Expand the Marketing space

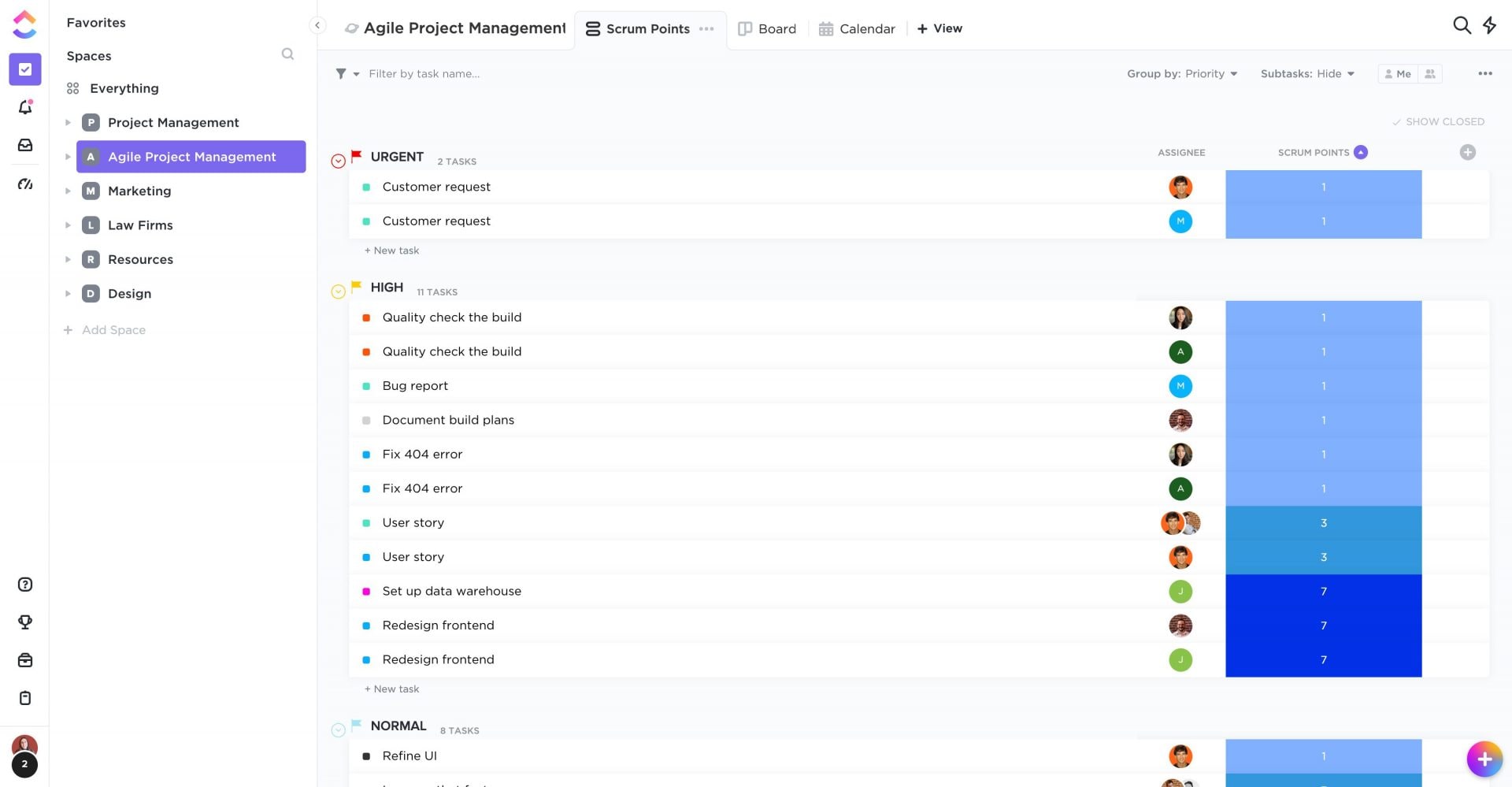[x=68, y=191]
